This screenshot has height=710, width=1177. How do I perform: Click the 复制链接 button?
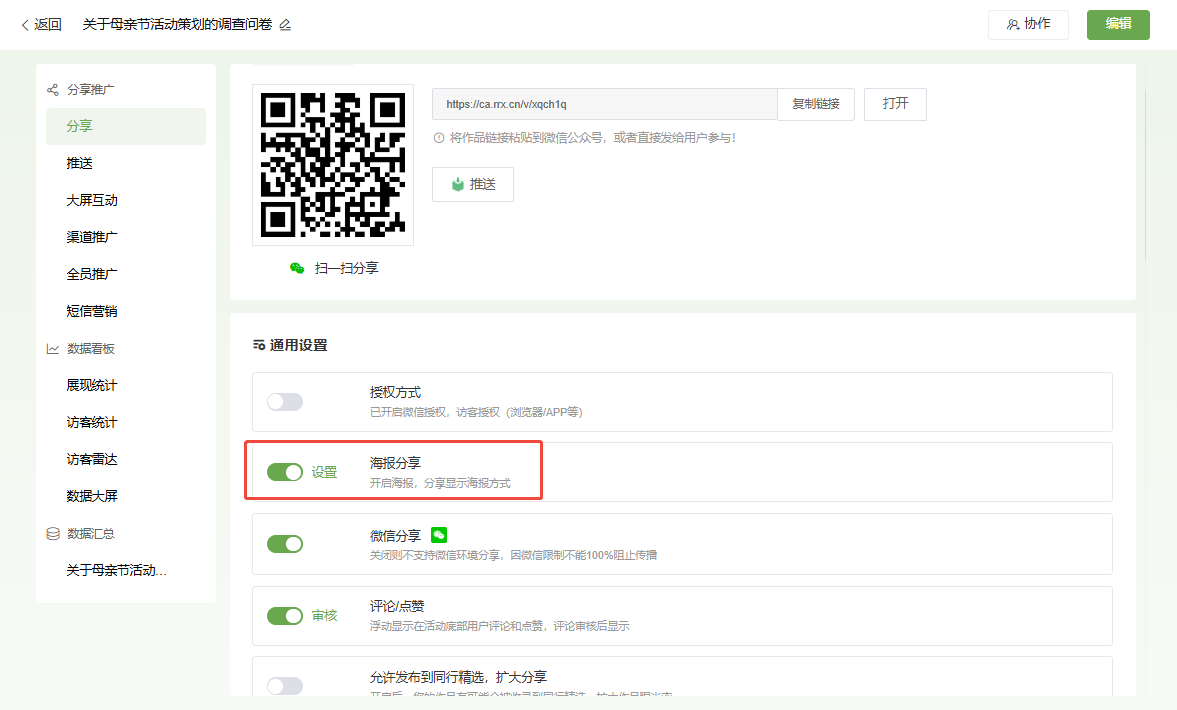click(816, 104)
